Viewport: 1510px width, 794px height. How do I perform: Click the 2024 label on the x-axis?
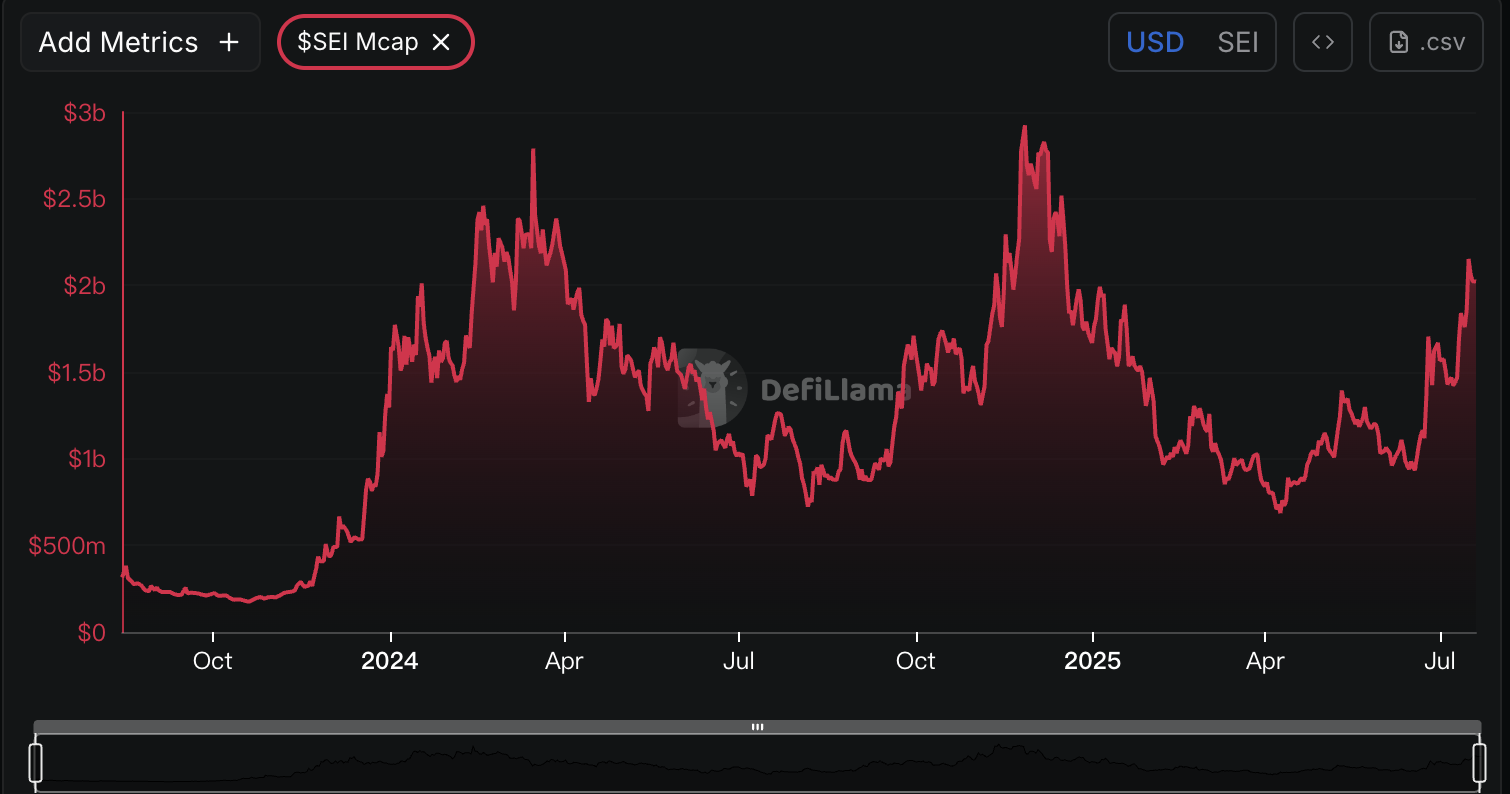390,661
